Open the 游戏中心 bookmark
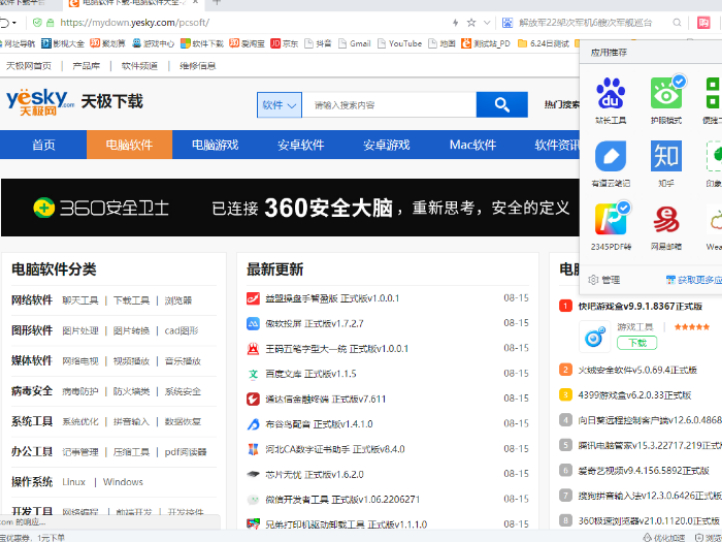The width and height of the screenshot is (722, 542). [x=153, y=43]
